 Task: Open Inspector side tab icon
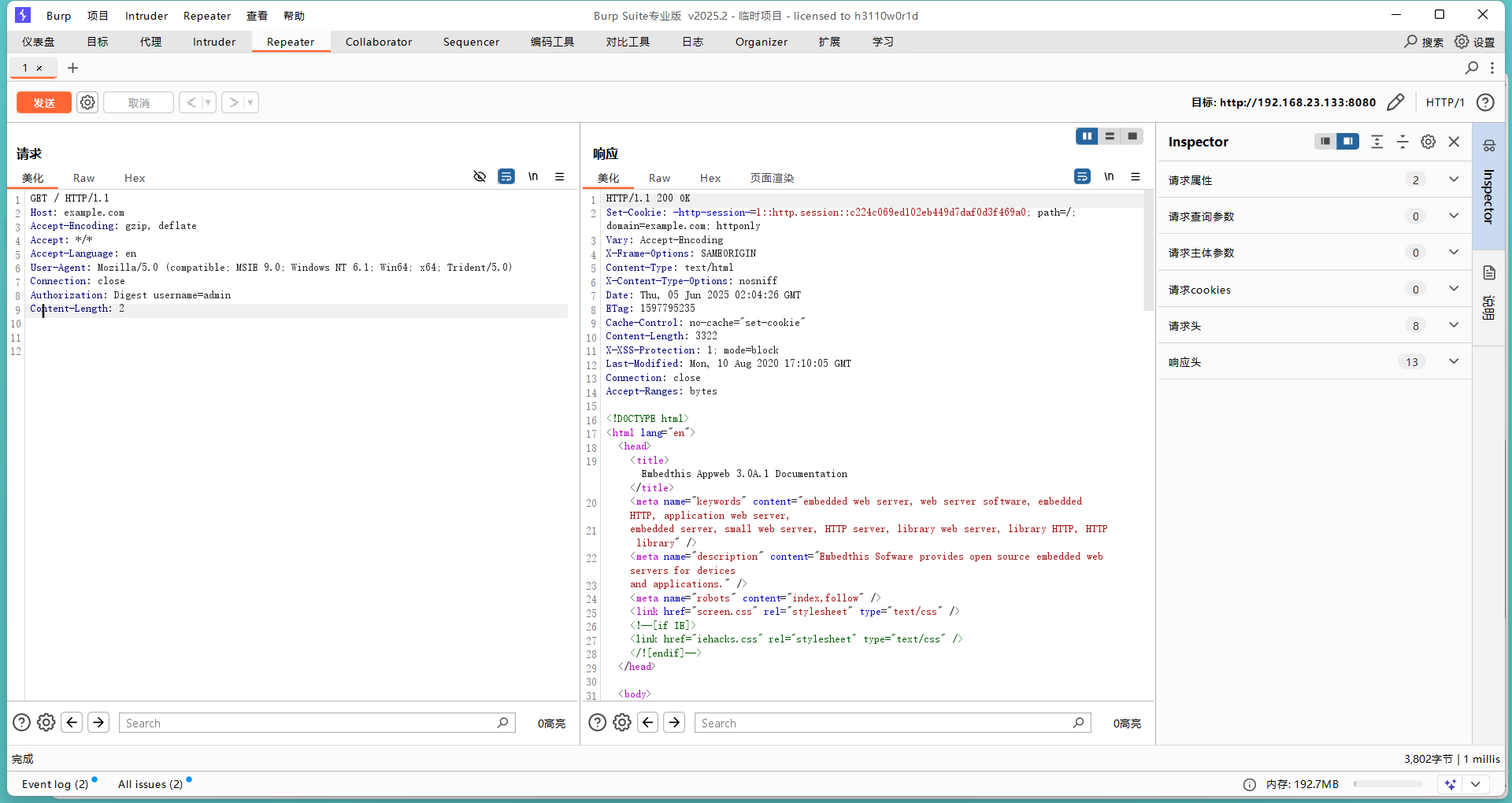(x=1488, y=146)
